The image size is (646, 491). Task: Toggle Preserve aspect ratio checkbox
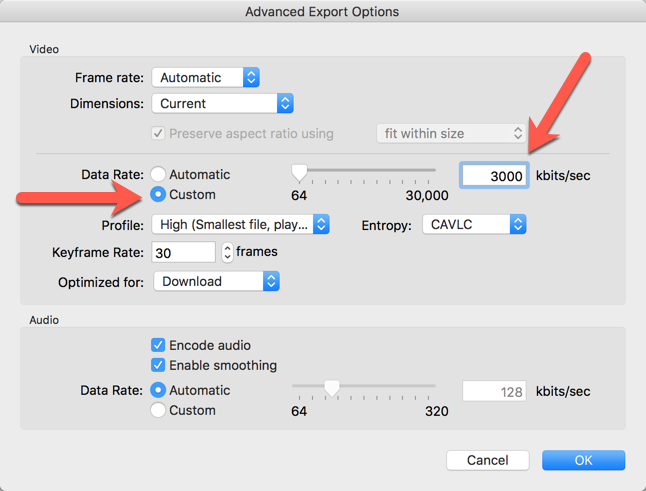158,133
